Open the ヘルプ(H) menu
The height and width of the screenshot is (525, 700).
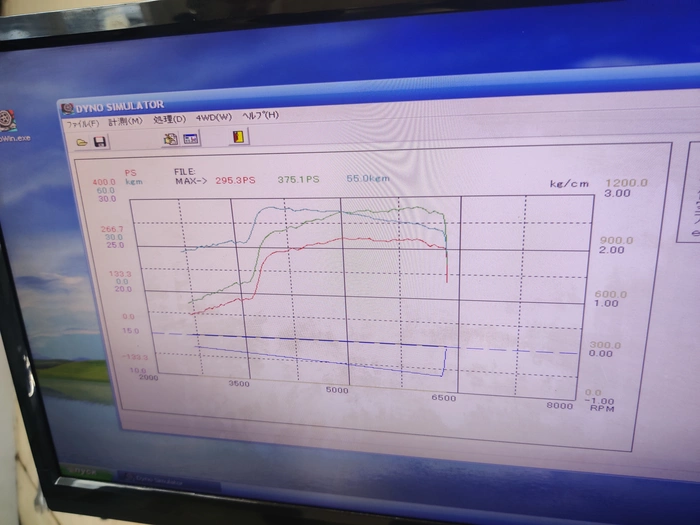coord(260,115)
